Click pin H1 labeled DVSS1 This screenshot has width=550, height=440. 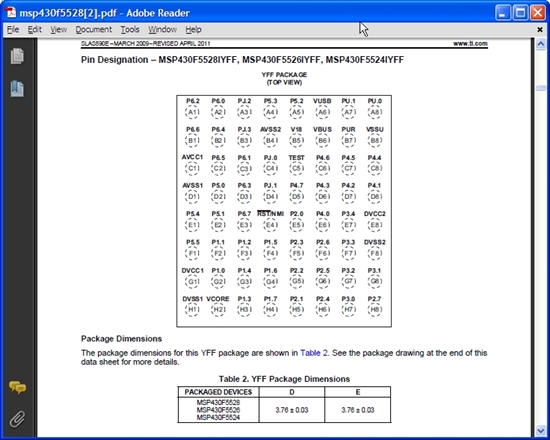pos(193,309)
